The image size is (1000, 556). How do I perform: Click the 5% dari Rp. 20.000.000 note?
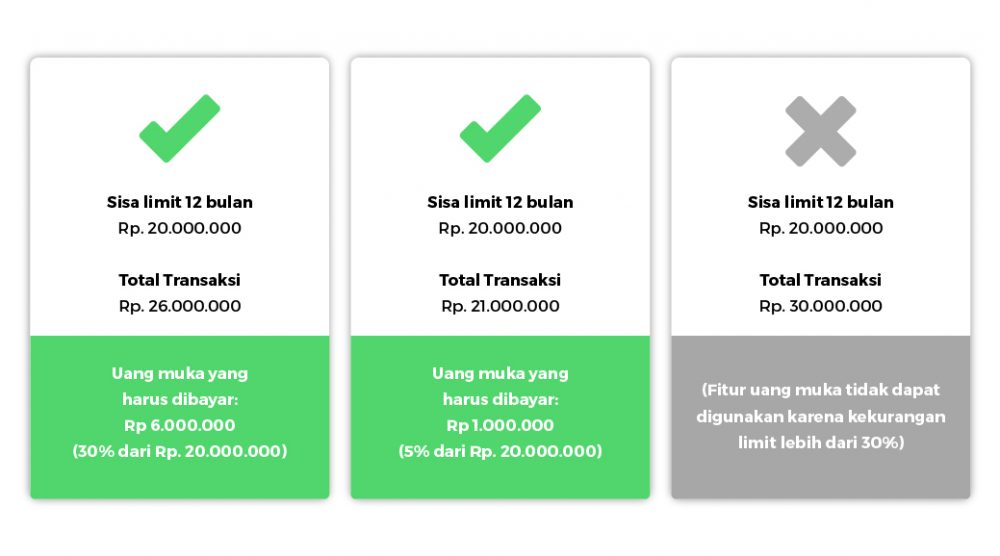[500, 451]
